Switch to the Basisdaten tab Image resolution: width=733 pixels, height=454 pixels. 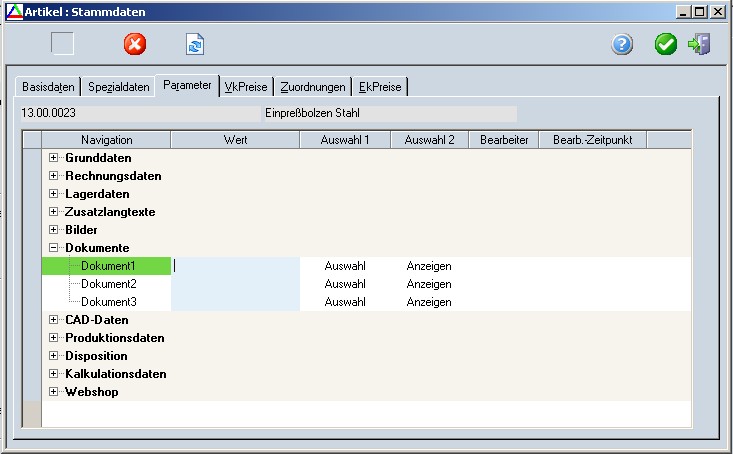[x=48, y=87]
